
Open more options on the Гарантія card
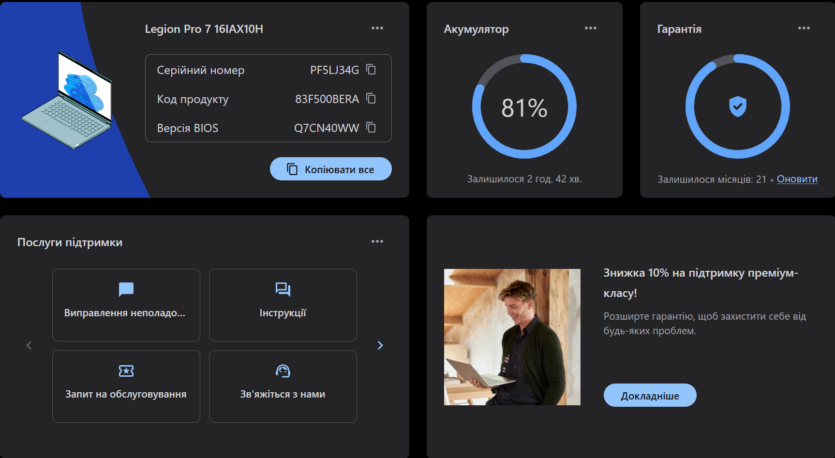click(x=804, y=28)
